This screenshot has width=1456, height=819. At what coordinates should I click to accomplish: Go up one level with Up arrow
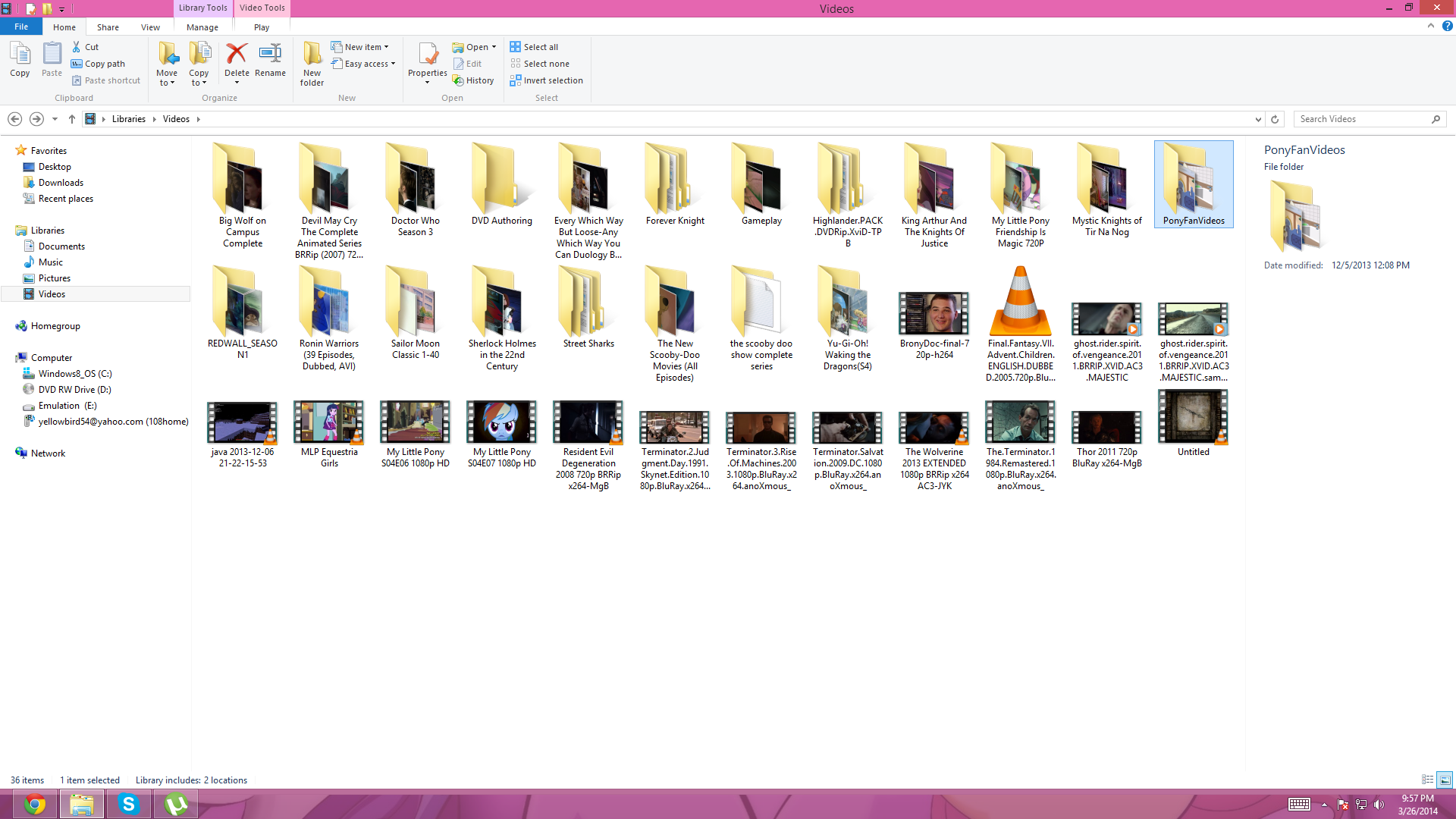pyautogui.click(x=72, y=119)
